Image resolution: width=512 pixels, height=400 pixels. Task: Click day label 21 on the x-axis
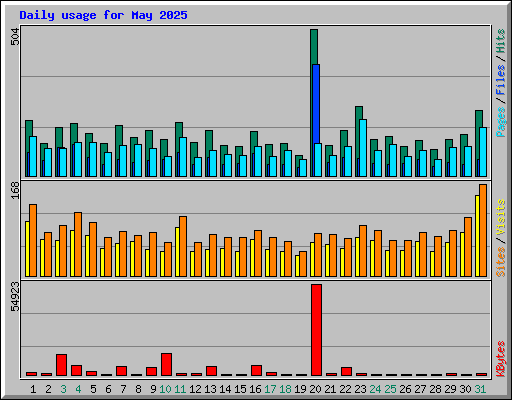330,389
